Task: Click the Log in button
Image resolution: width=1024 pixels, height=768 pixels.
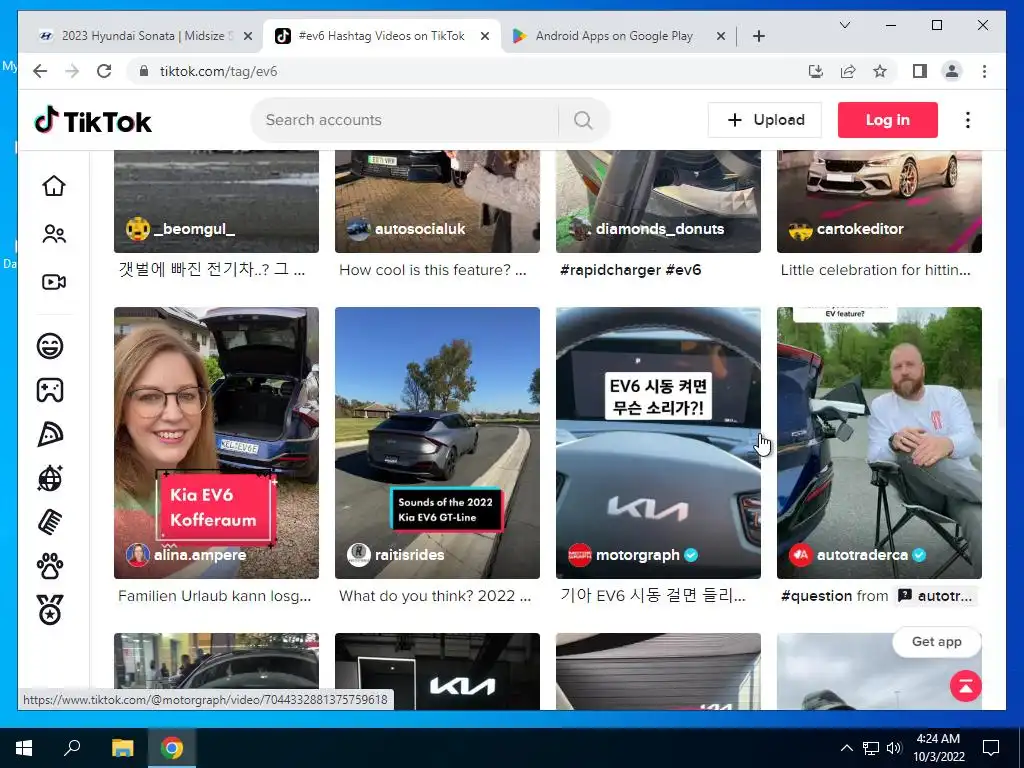Action: click(x=888, y=120)
